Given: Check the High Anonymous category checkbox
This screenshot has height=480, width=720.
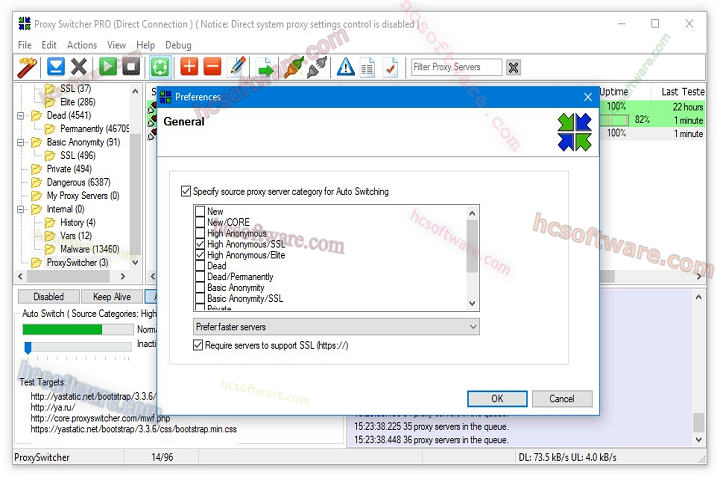Looking at the screenshot, I should [x=200, y=233].
